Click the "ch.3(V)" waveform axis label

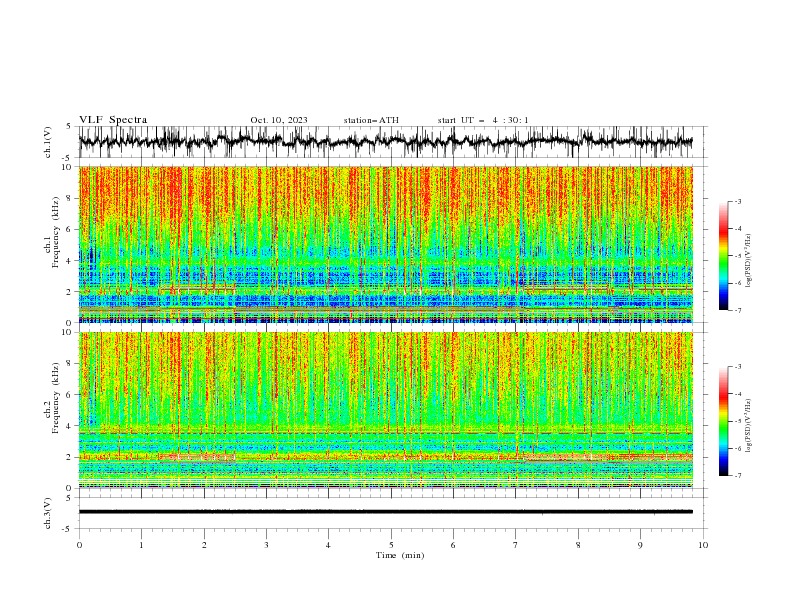[x=48, y=513]
